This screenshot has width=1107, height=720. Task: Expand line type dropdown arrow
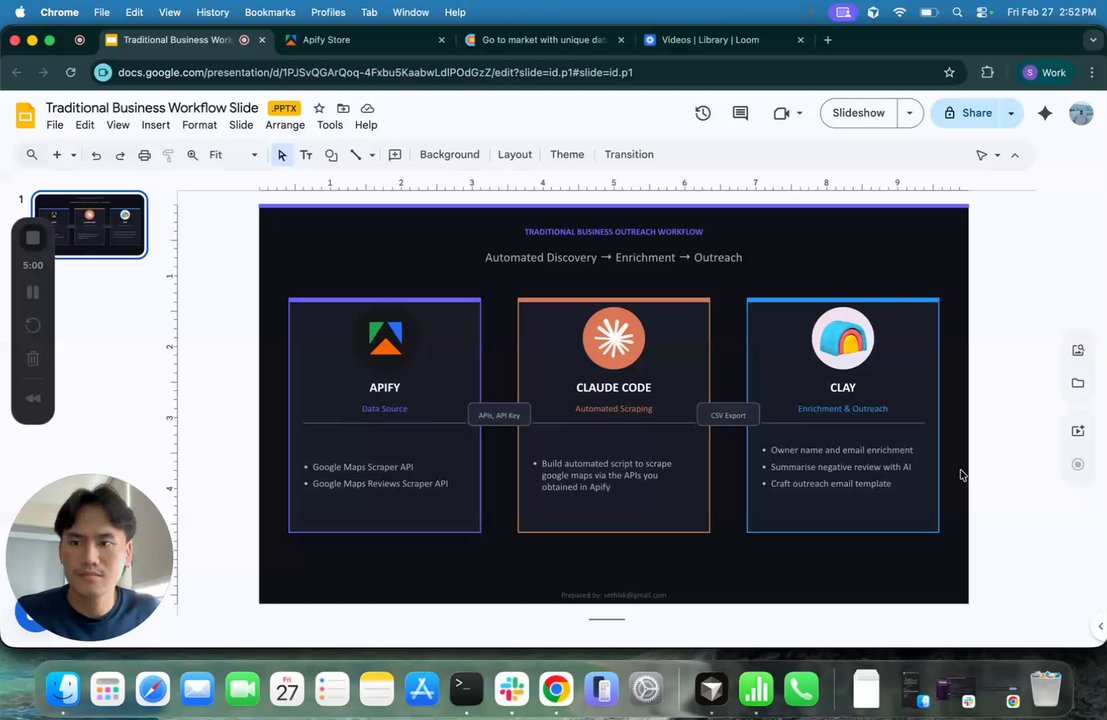[372, 155]
